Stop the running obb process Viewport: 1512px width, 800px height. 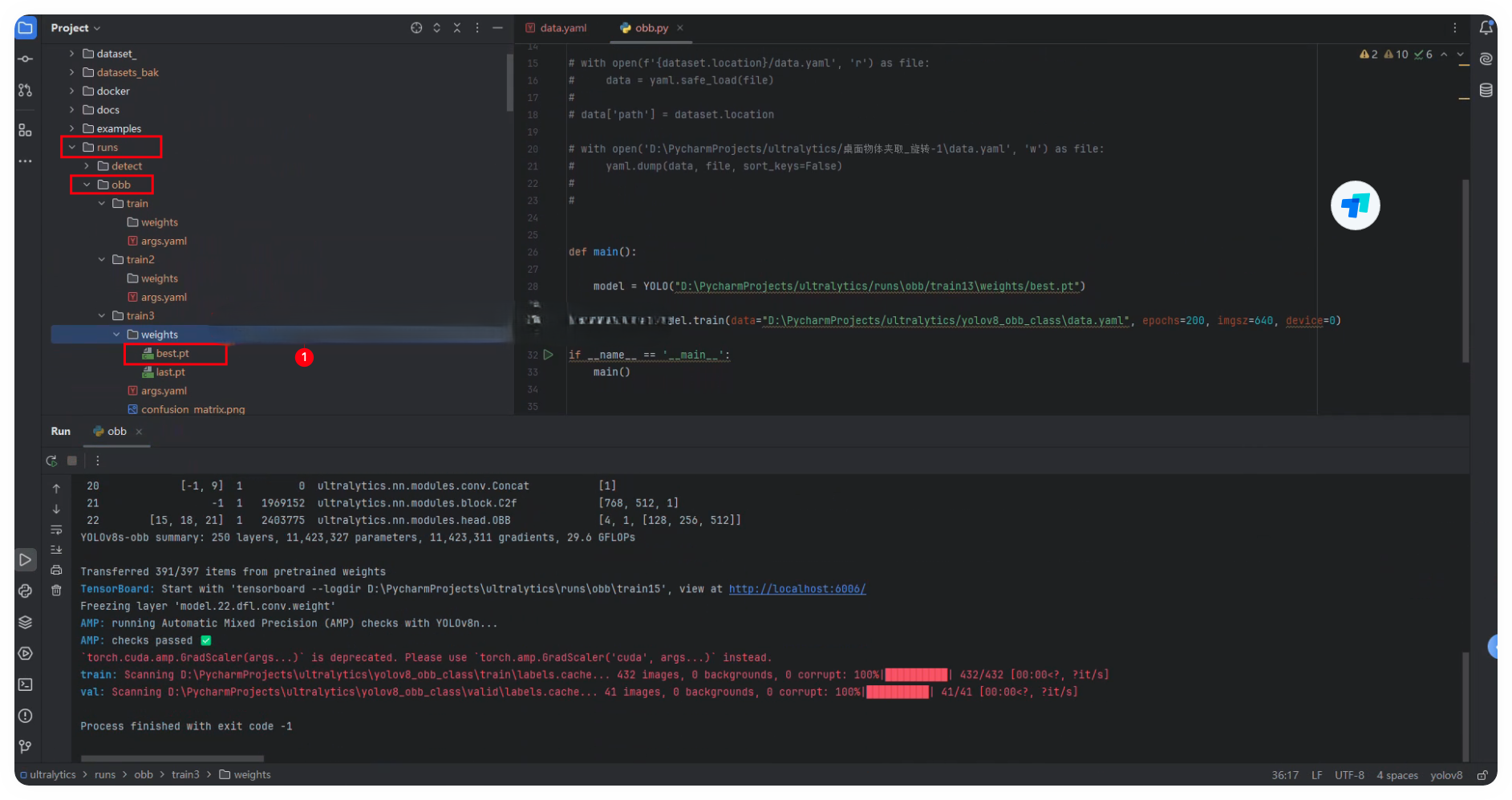point(72,461)
